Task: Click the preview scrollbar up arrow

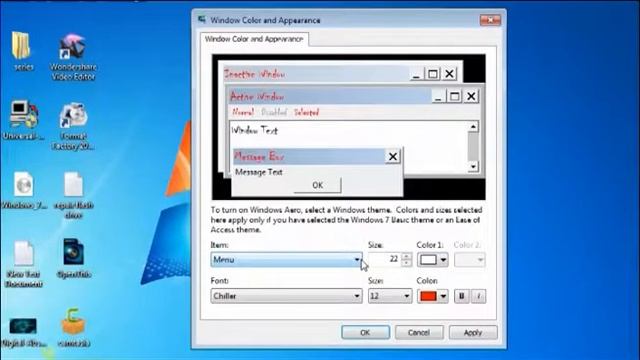Action: [x=473, y=127]
